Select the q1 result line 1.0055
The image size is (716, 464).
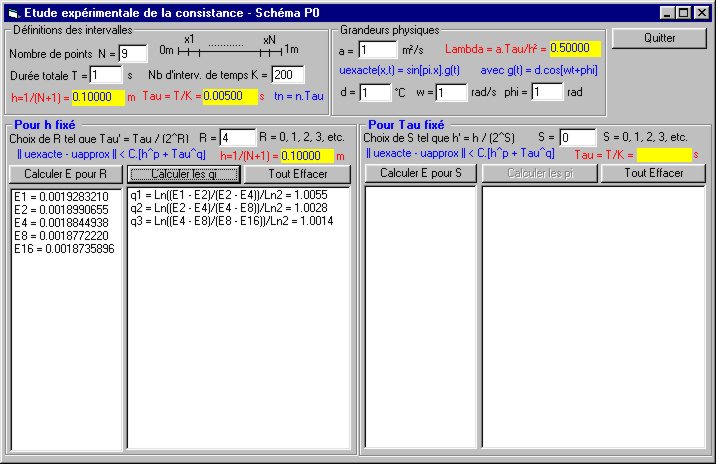tap(229, 195)
